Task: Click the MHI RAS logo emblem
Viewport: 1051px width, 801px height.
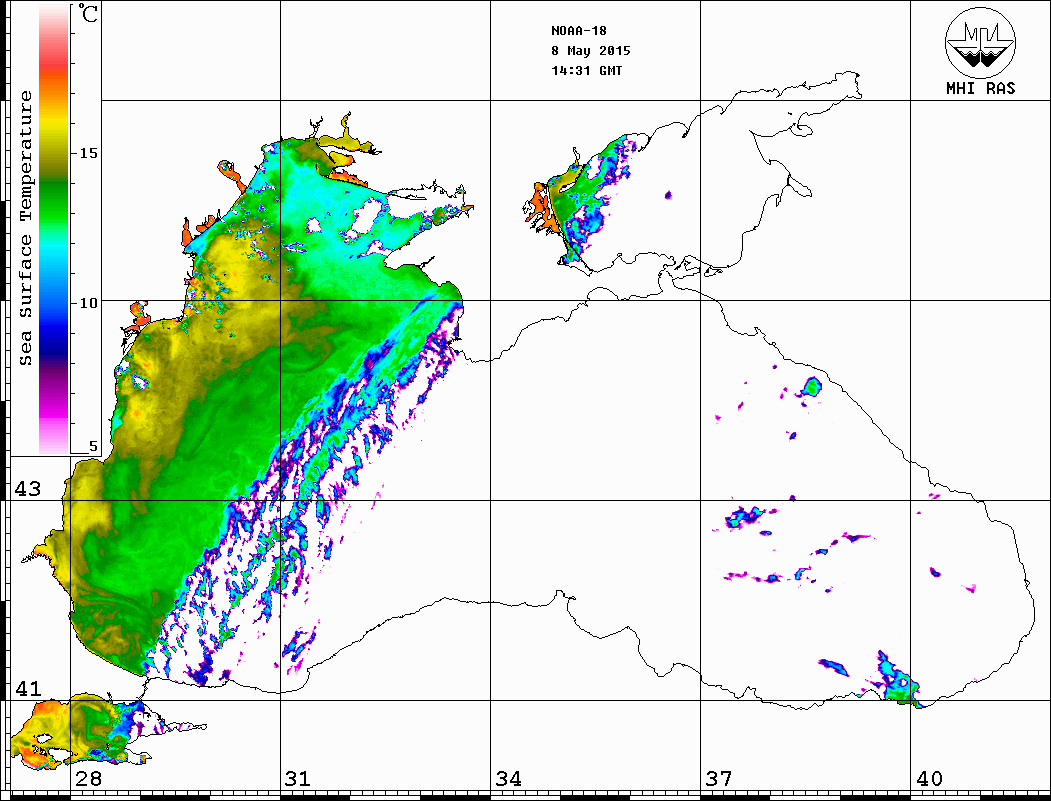Action: 981,42
